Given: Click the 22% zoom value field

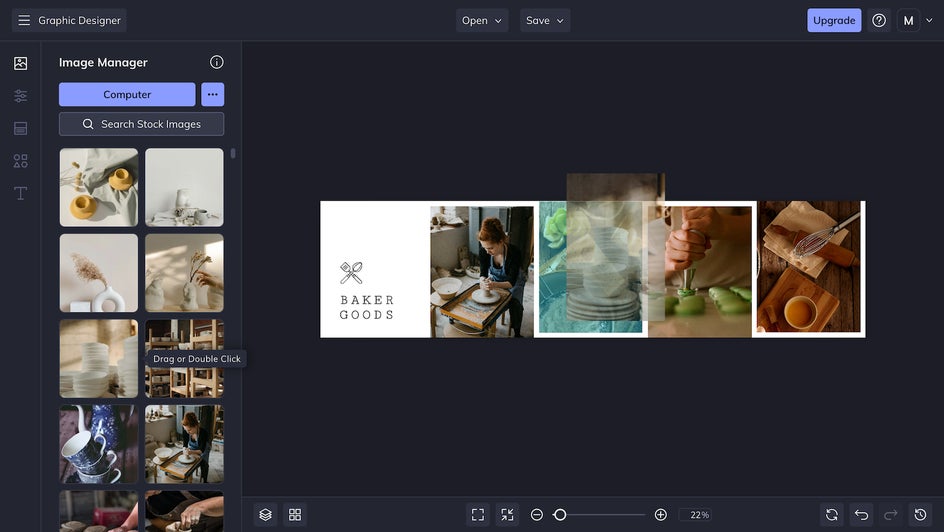Looking at the screenshot, I should pos(696,515).
